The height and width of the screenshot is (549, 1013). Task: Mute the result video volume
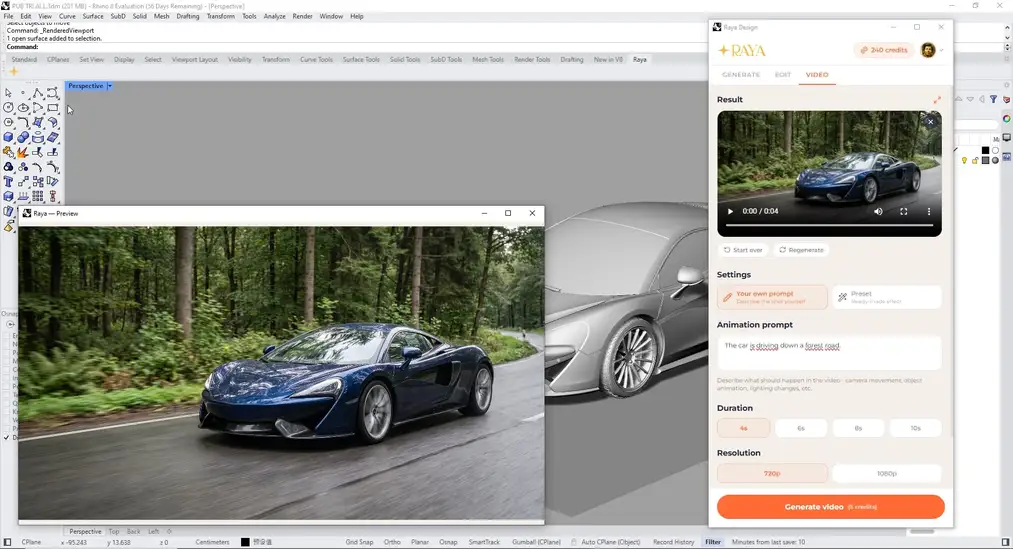(878, 211)
